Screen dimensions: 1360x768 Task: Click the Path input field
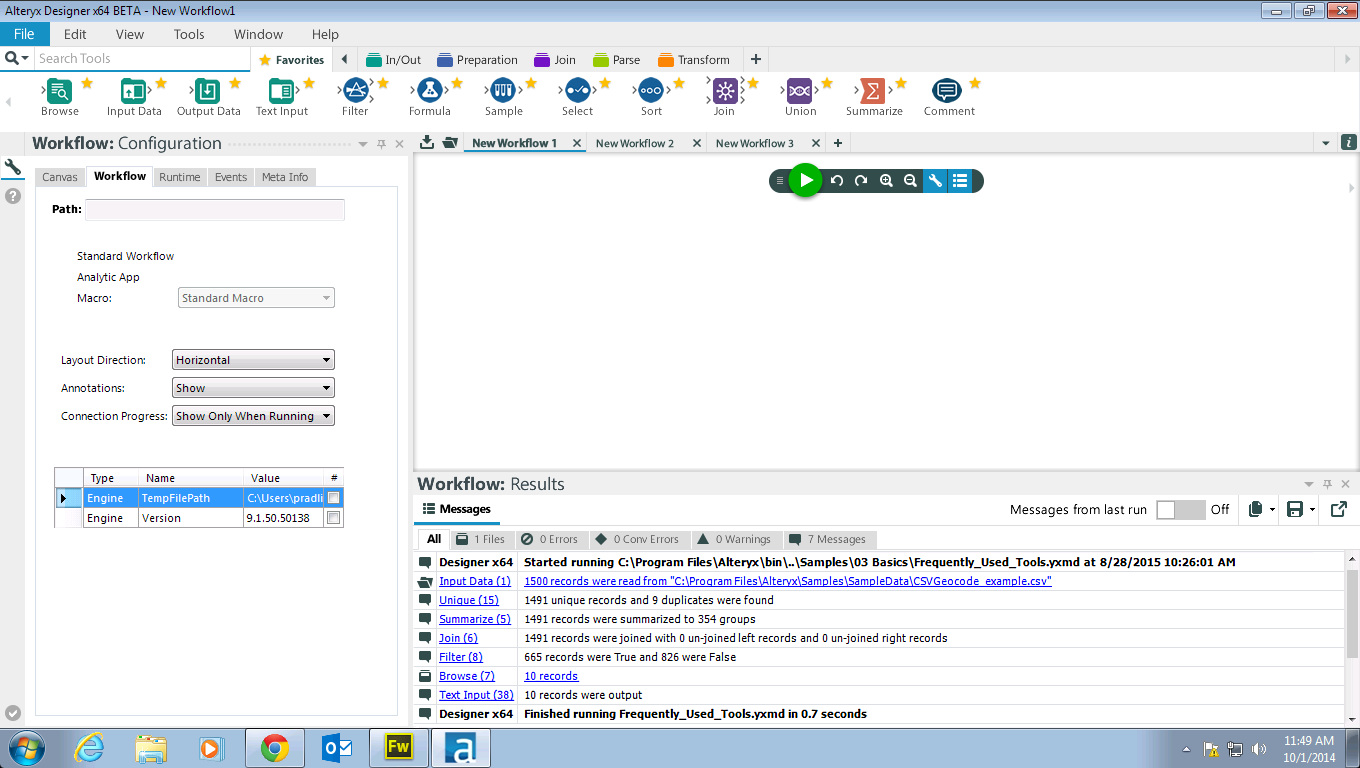[215, 210]
